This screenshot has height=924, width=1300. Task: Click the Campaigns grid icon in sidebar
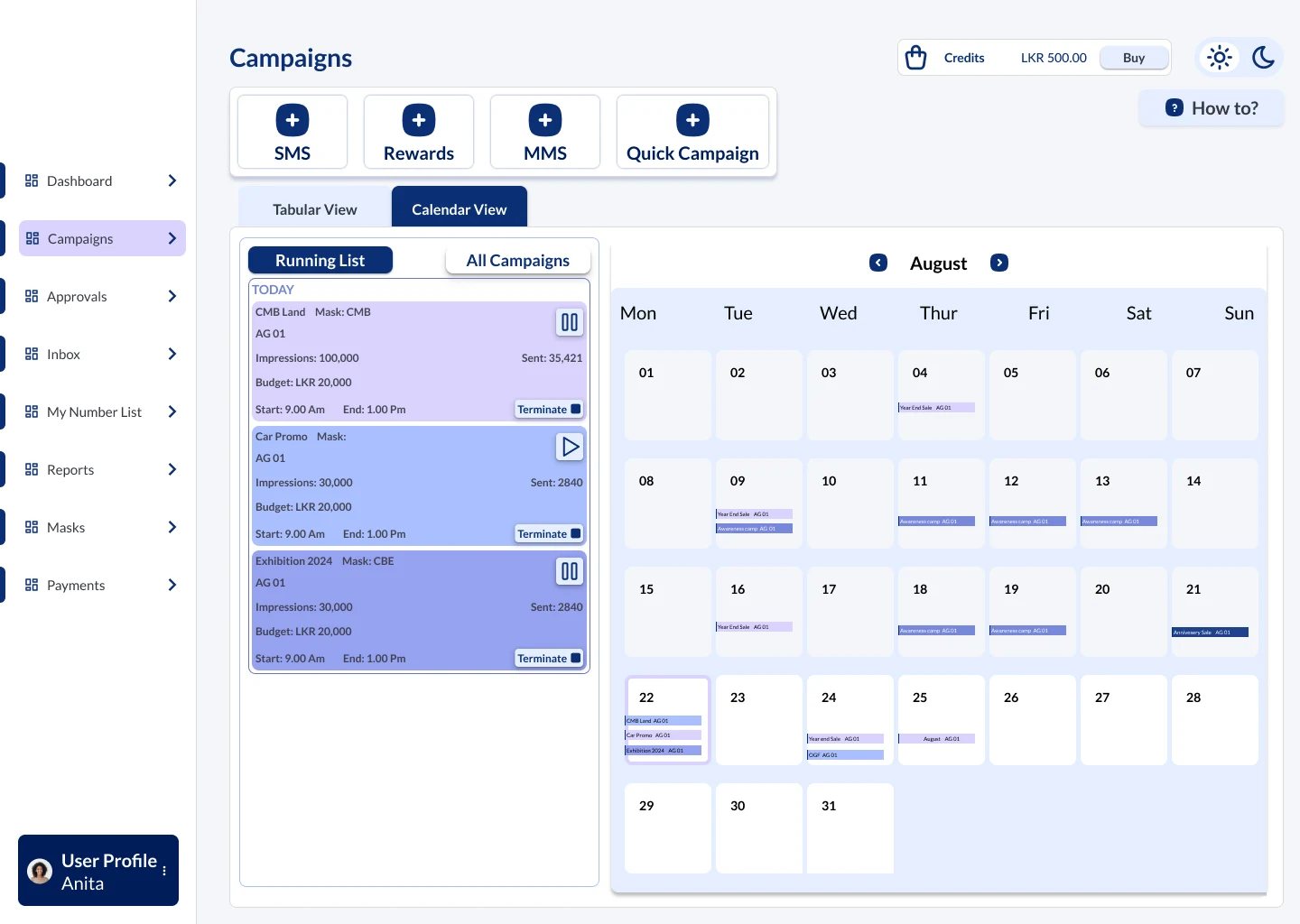point(32,238)
